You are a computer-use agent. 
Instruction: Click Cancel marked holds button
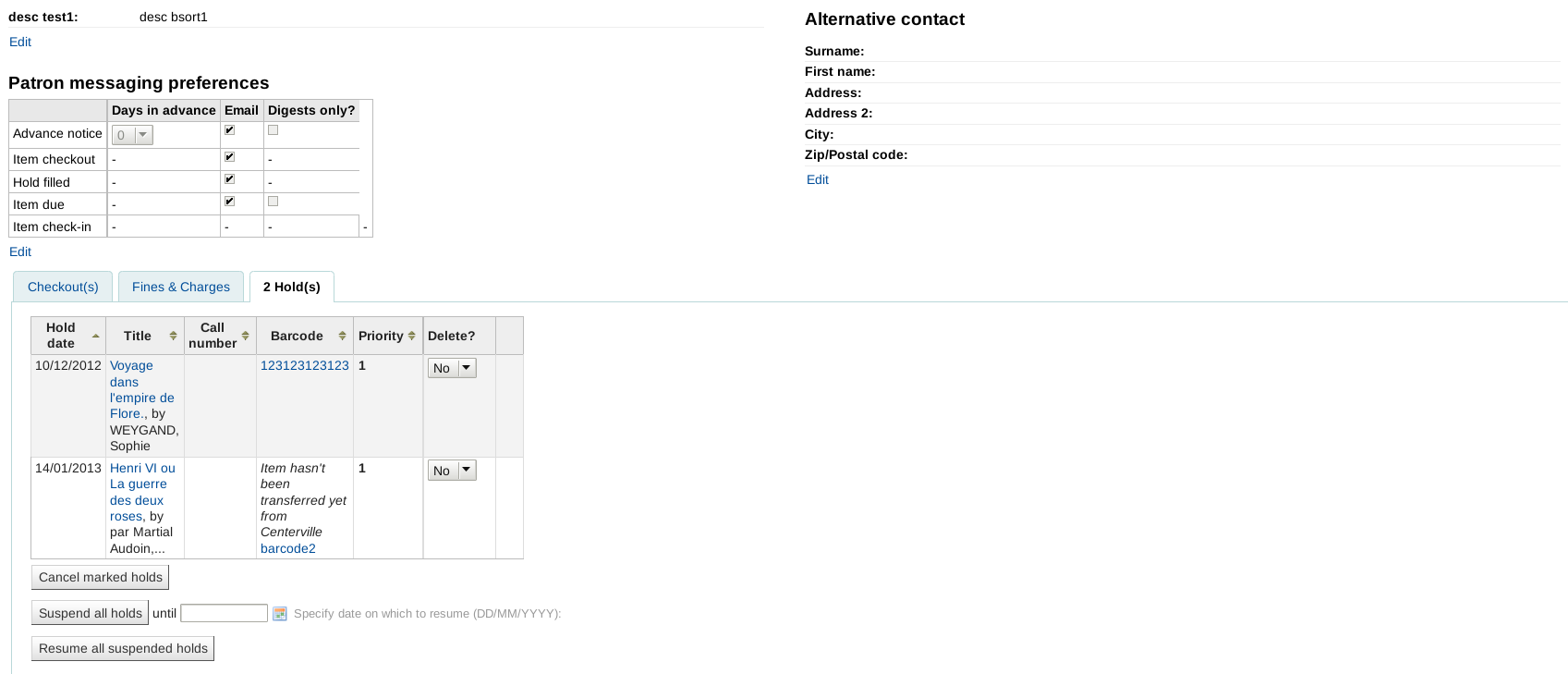coord(101,577)
